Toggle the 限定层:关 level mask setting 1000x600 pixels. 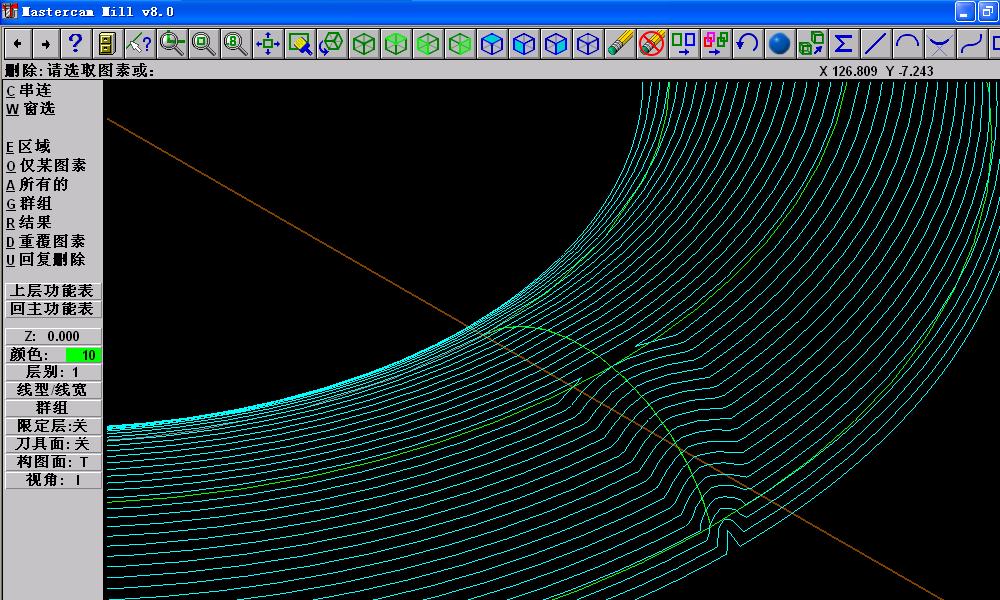click(x=53, y=426)
